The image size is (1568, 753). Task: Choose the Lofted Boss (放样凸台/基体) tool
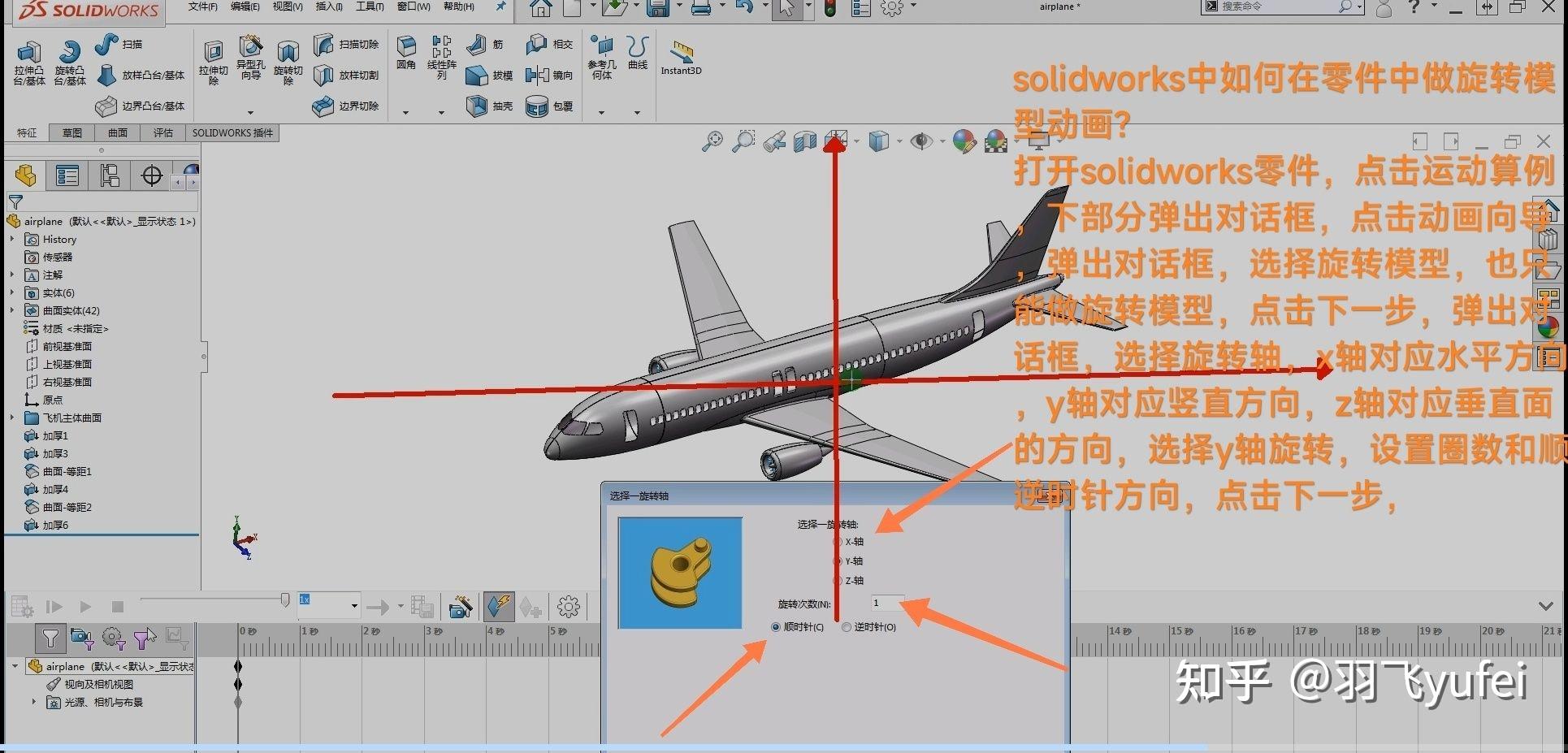pos(140,75)
